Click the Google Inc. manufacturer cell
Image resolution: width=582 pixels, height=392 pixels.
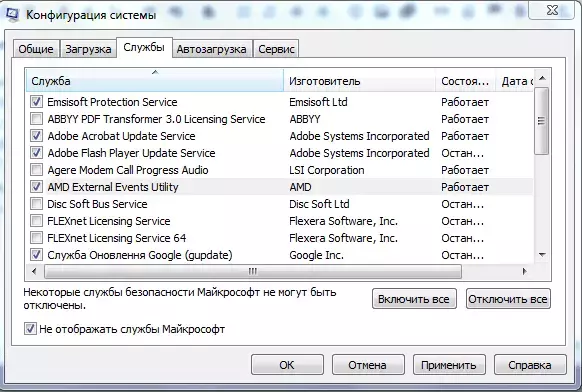316,255
